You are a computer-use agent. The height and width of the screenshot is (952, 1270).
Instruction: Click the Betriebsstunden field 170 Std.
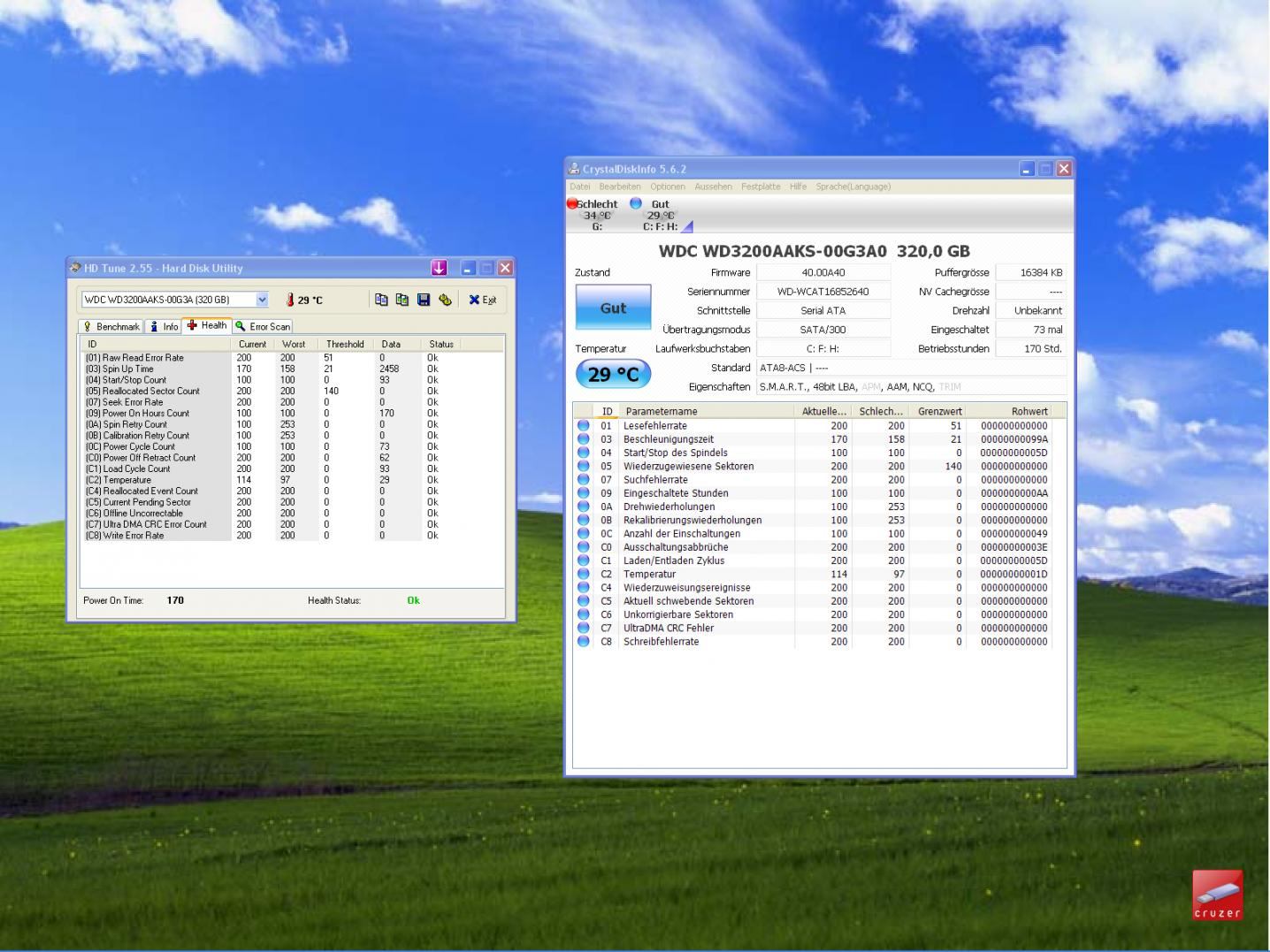pyautogui.click(x=1030, y=348)
